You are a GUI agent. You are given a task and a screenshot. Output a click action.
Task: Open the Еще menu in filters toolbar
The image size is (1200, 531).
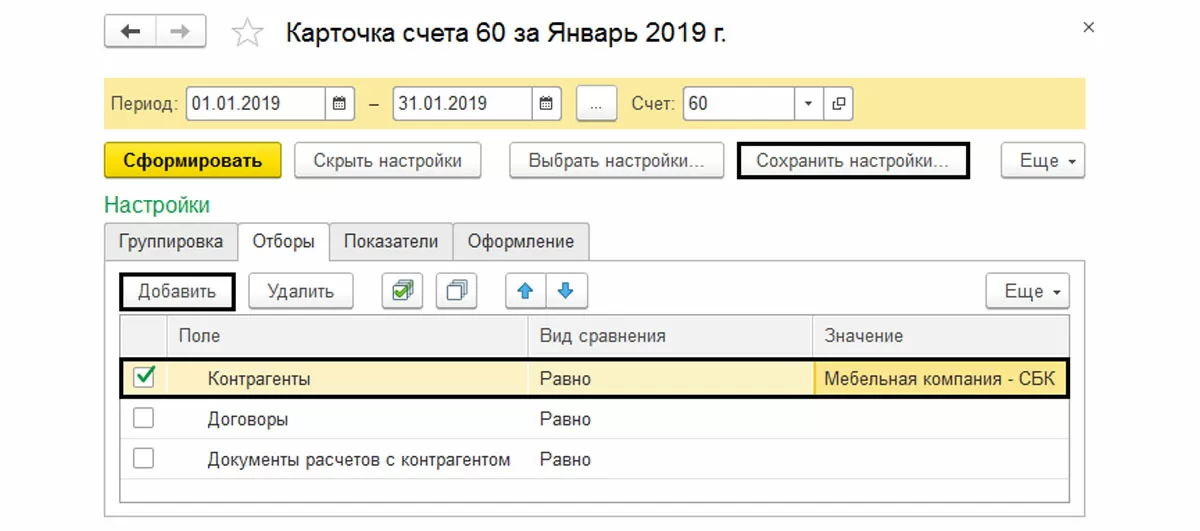coord(1027,291)
